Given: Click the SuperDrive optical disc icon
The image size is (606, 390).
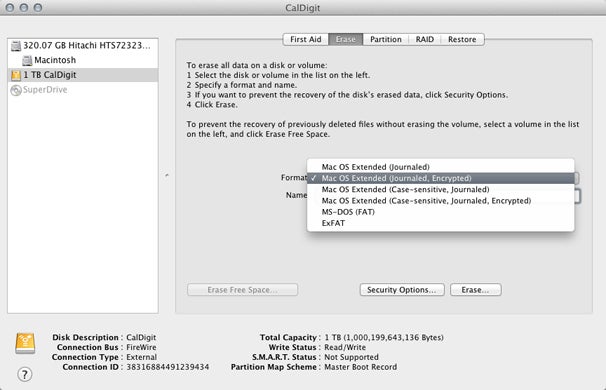Looking at the screenshot, I should (16, 90).
